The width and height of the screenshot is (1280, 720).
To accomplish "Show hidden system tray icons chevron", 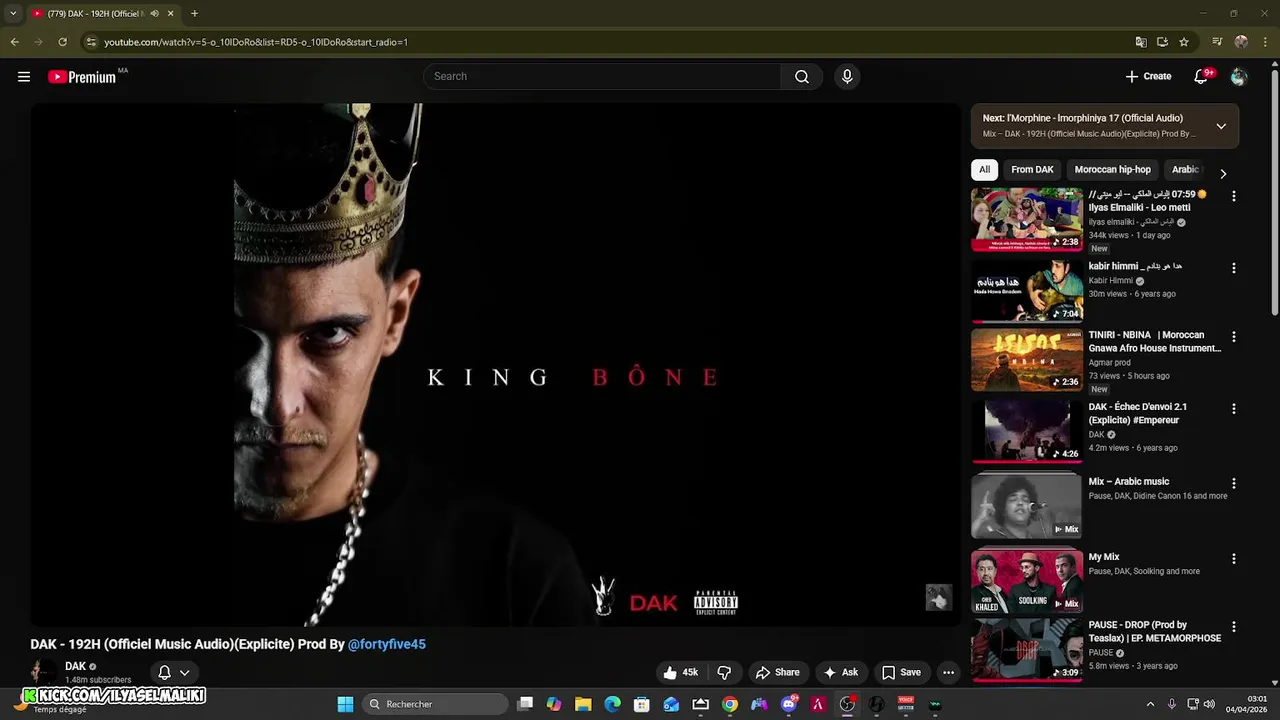I will [1150, 704].
